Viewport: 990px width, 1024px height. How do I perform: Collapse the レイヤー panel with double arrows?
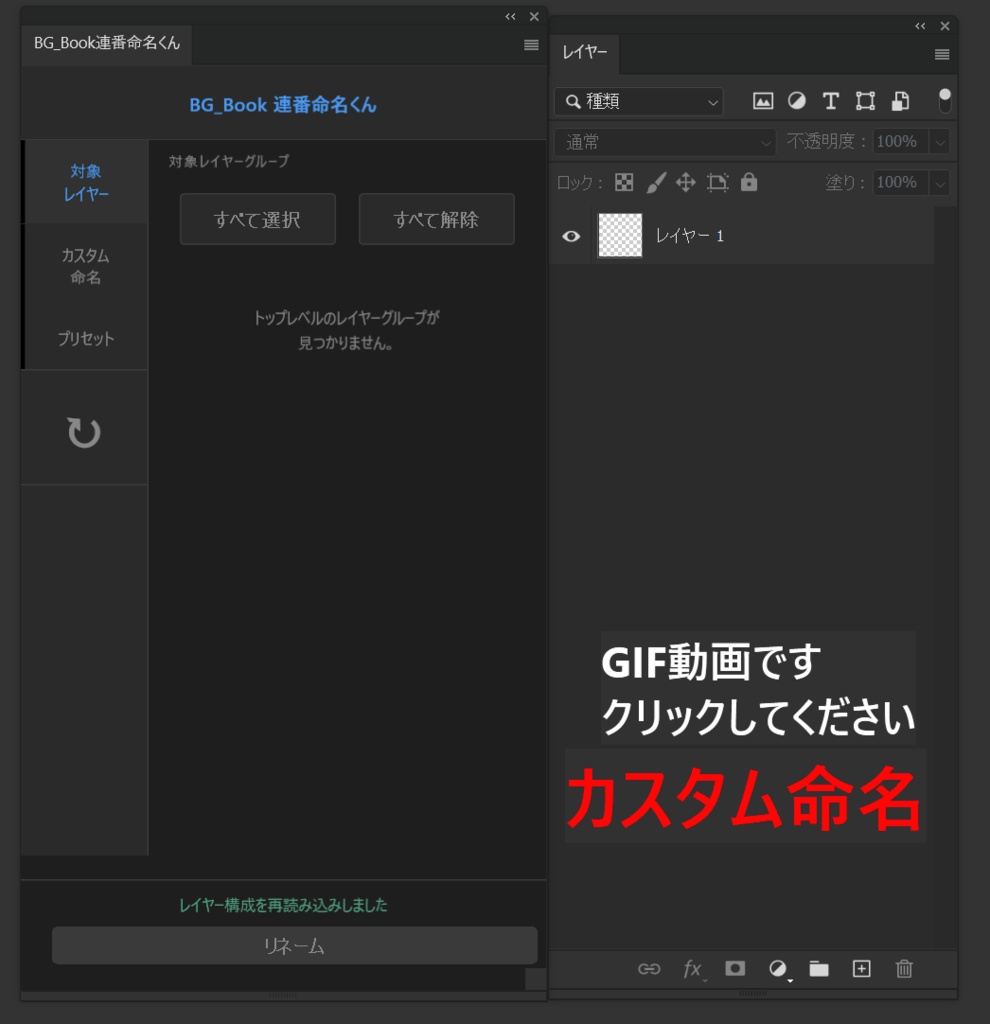click(920, 26)
